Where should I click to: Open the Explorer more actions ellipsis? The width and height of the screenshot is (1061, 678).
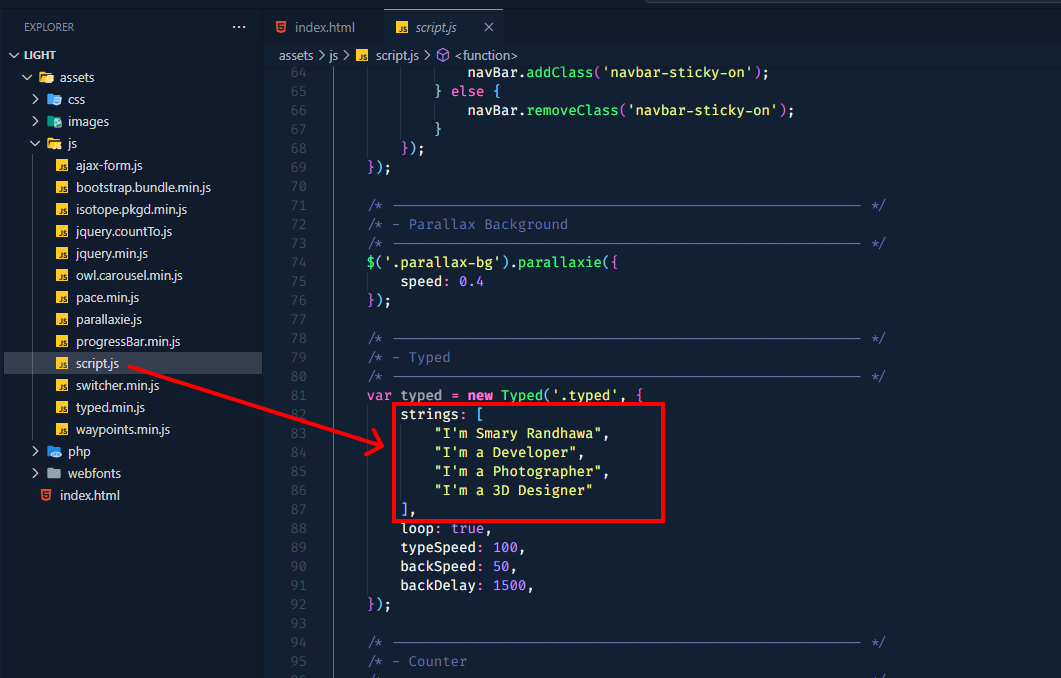point(239,27)
